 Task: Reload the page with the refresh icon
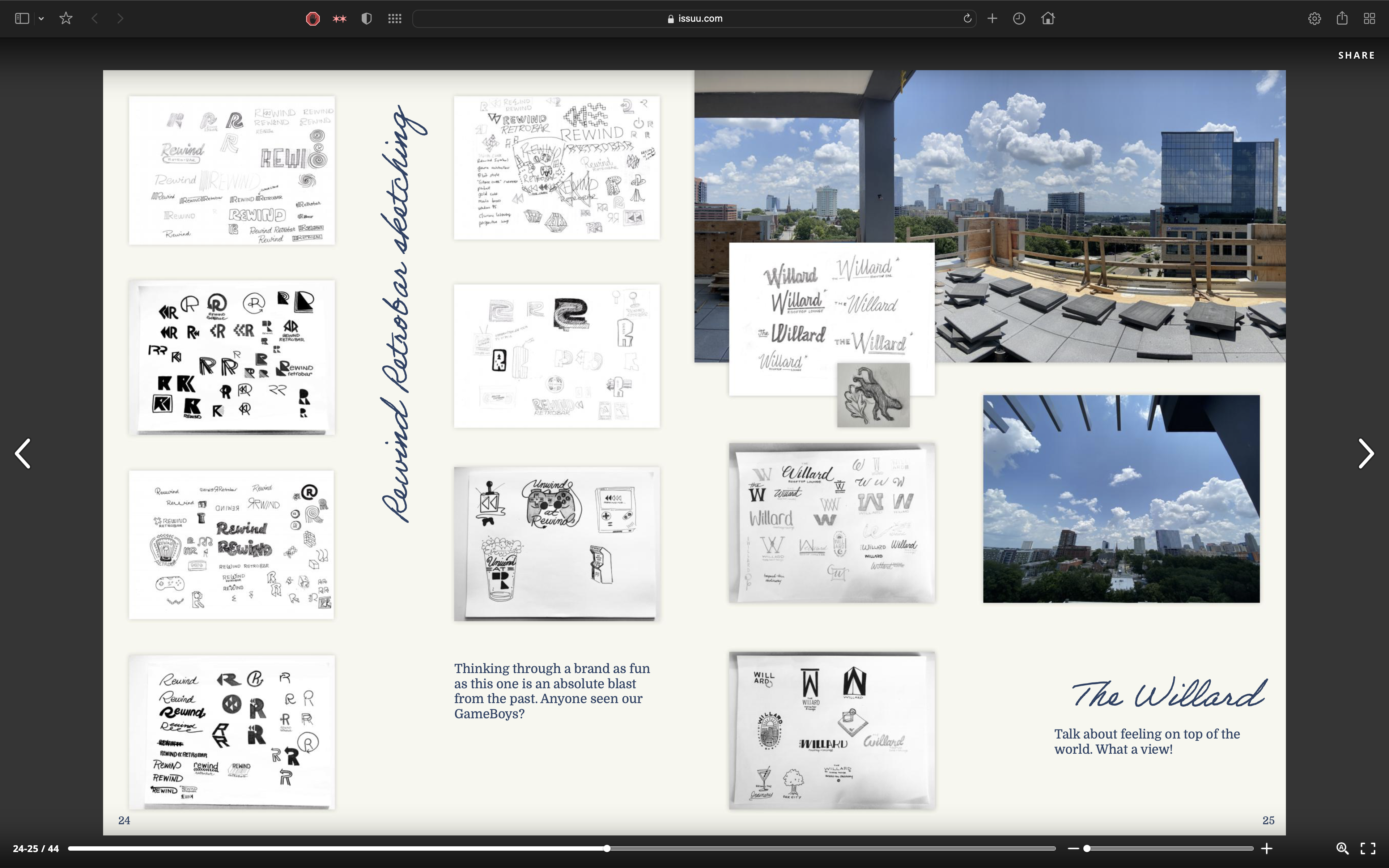coord(967,18)
